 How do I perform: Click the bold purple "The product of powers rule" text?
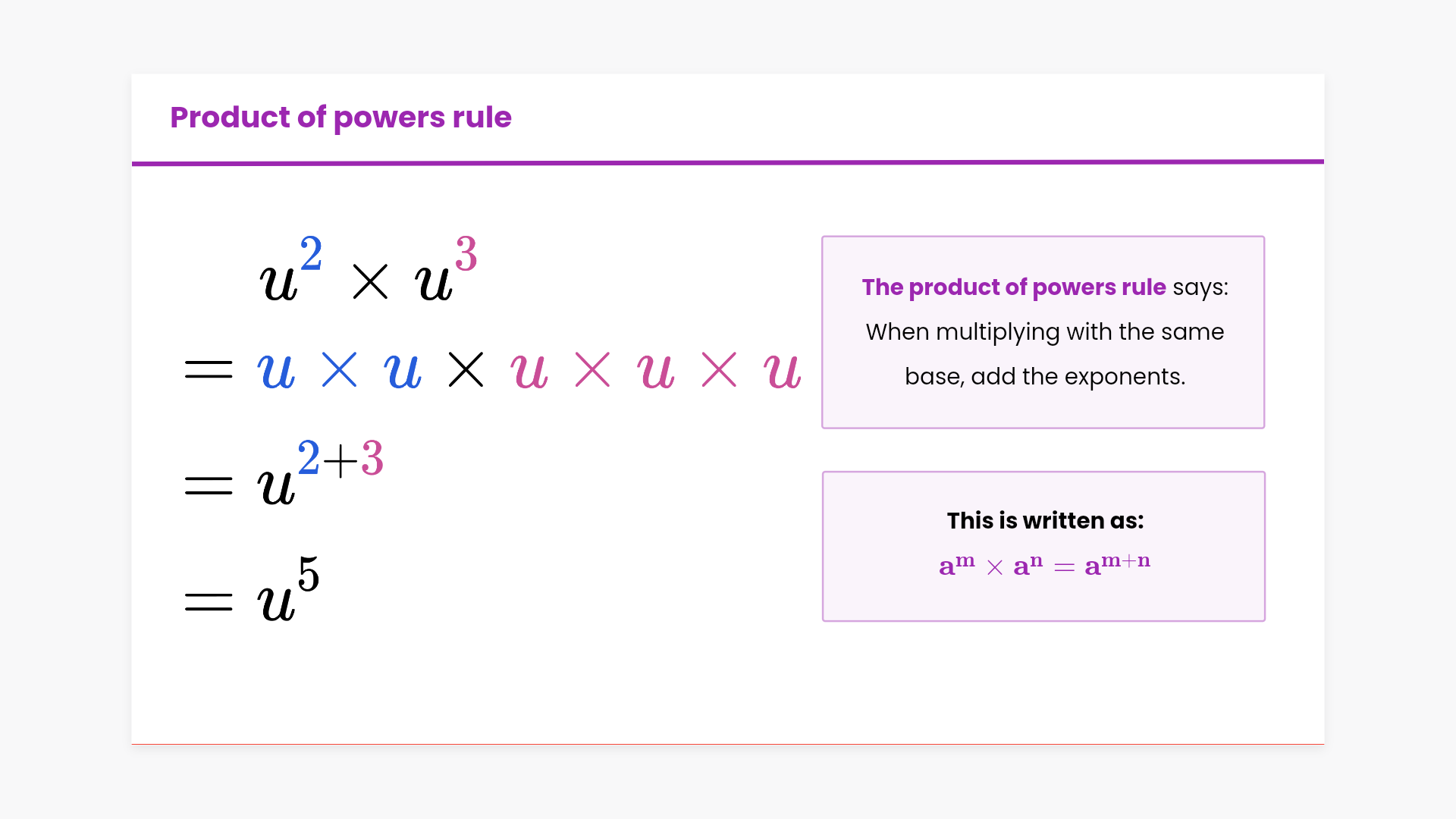click(x=1013, y=287)
